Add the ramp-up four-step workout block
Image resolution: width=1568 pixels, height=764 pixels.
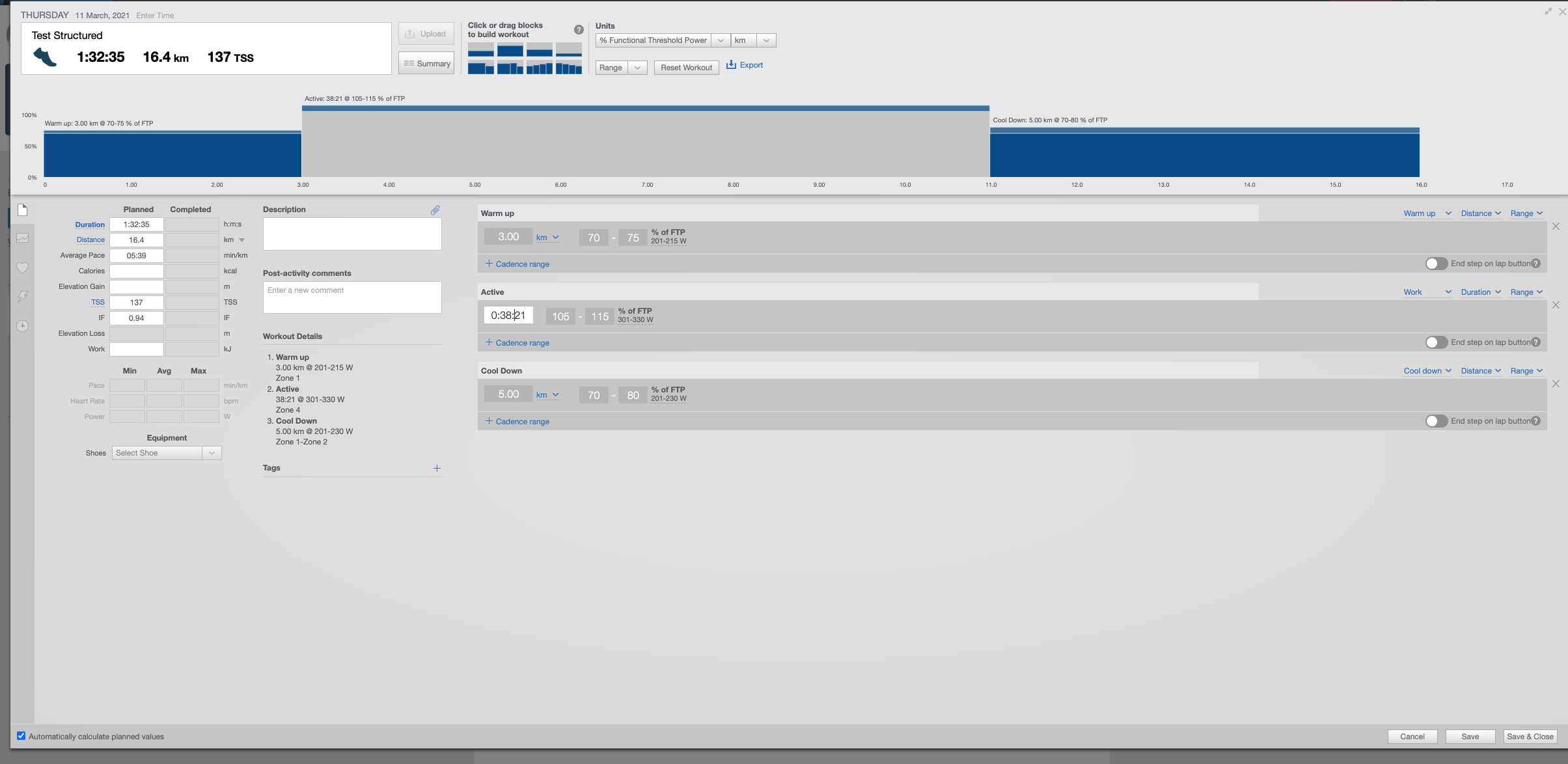539,68
